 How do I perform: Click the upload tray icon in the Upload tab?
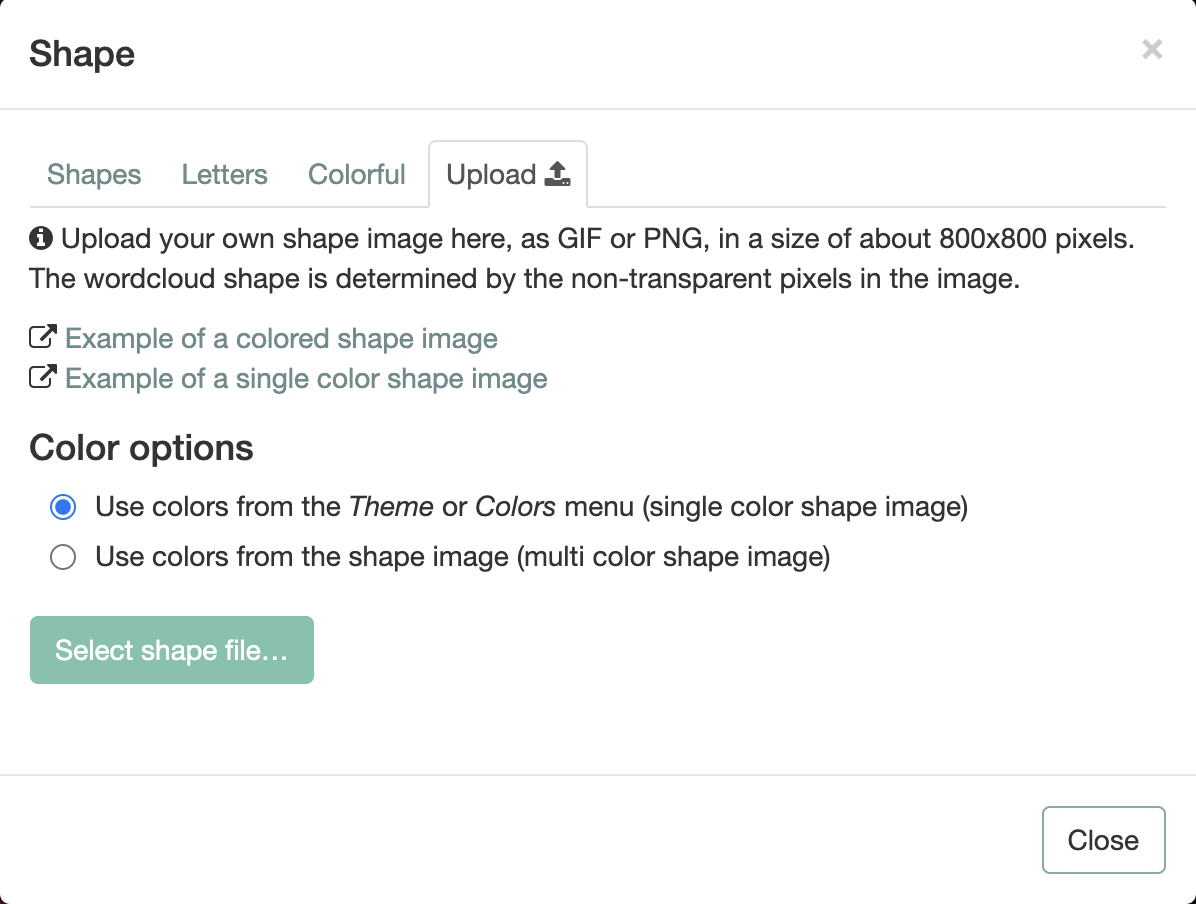point(558,174)
